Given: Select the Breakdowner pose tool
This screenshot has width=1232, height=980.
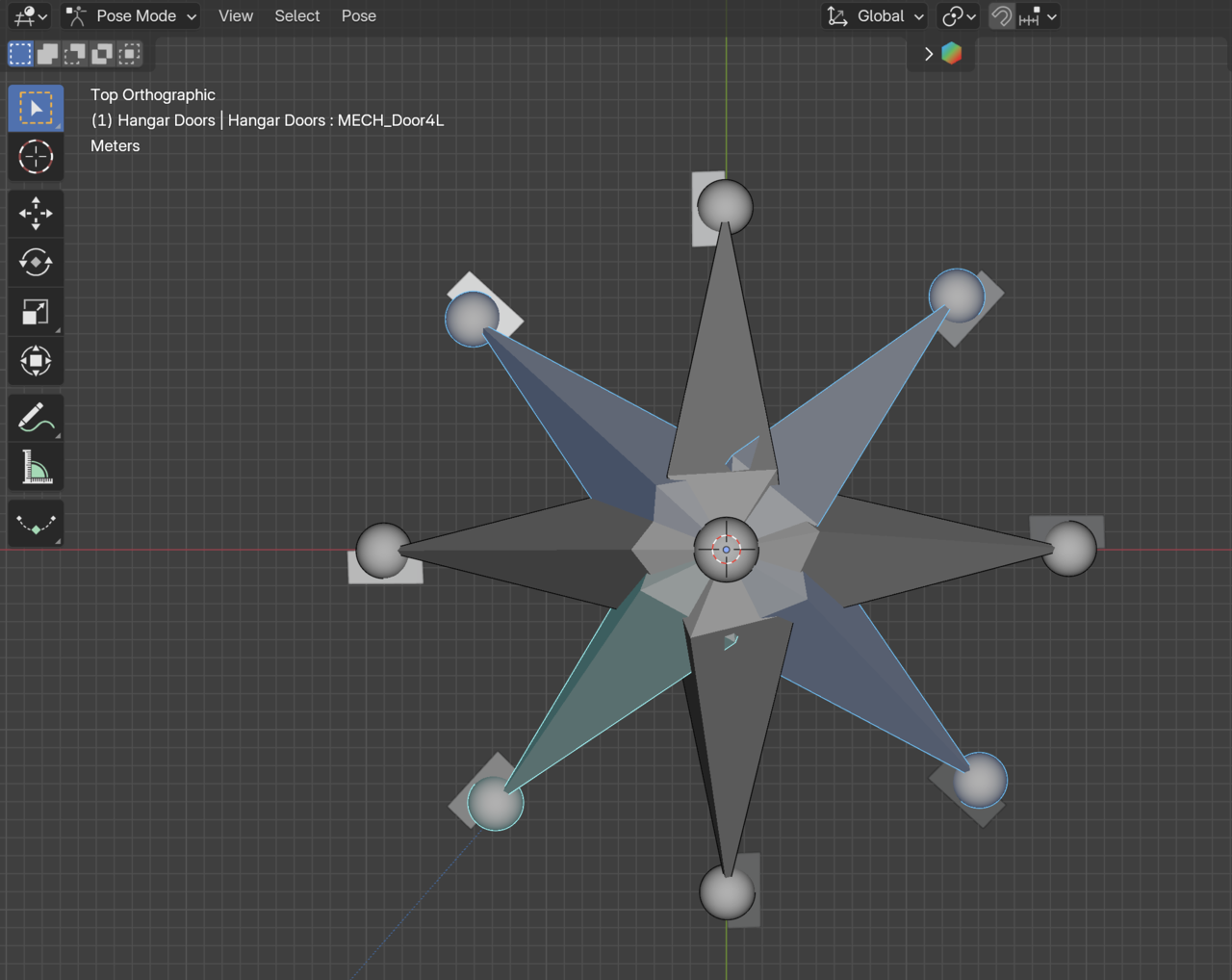Looking at the screenshot, I should [36, 525].
